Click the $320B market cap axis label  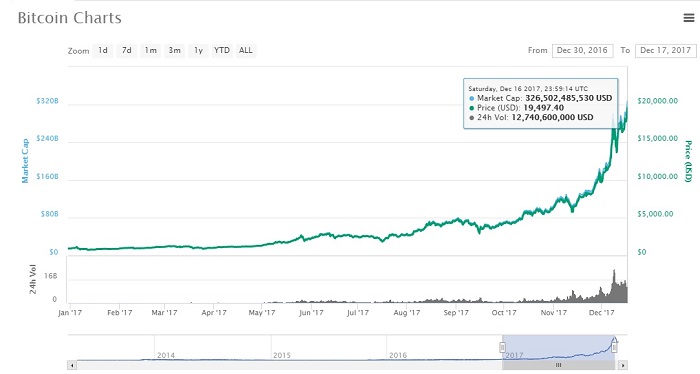pos(47,101)
